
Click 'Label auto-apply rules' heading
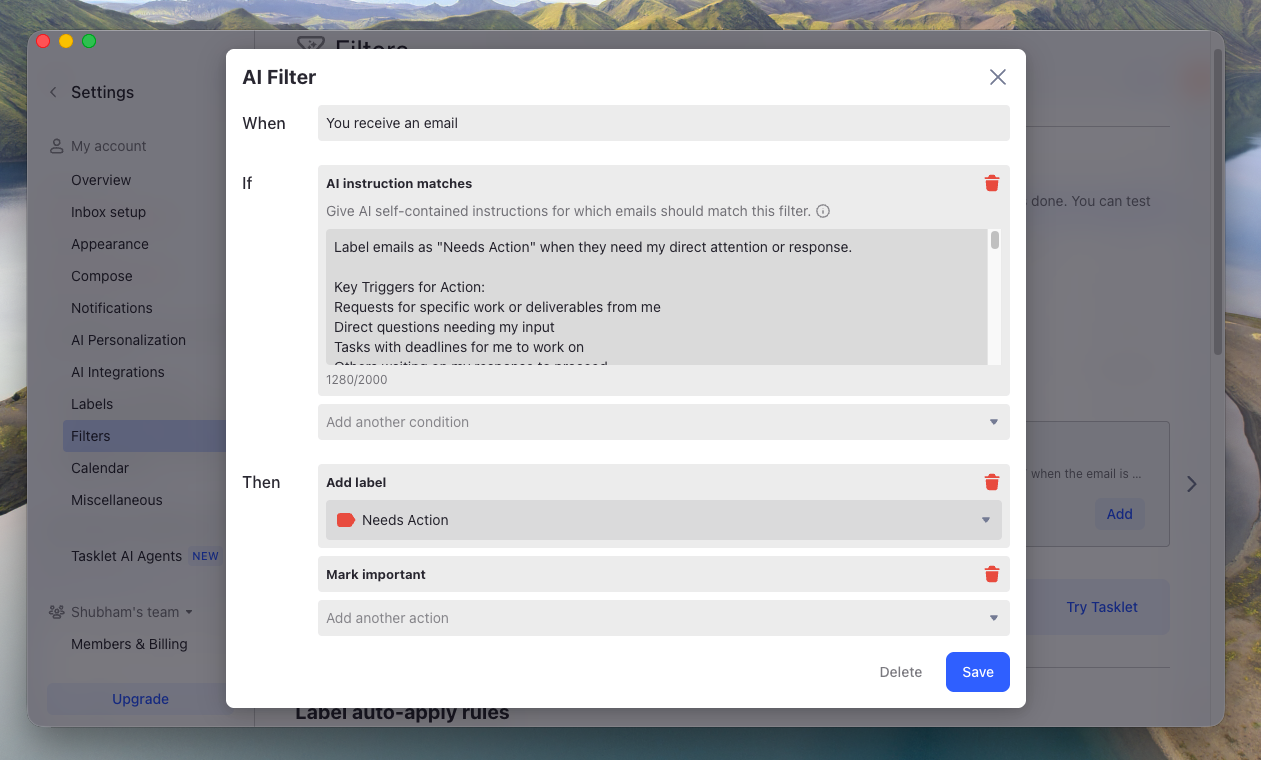402,713
